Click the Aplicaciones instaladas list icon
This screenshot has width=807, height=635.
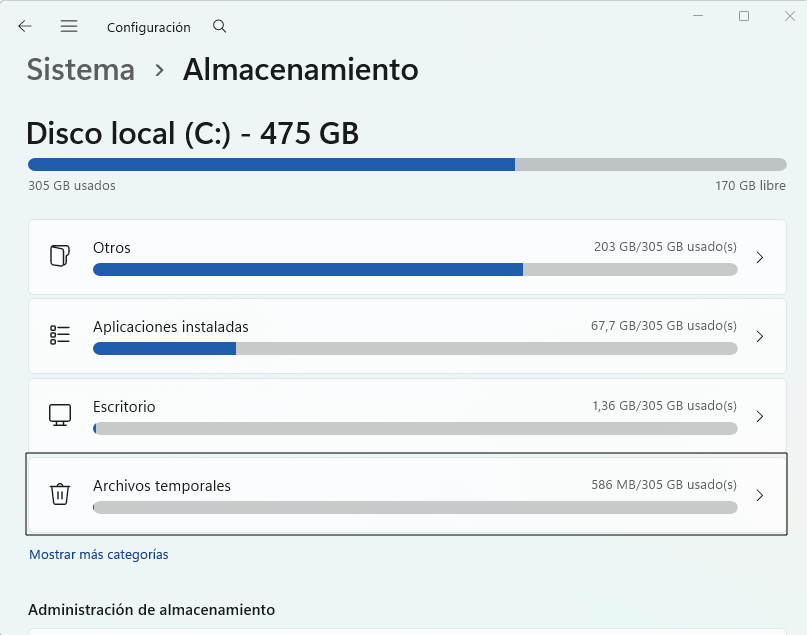[60, 335]
